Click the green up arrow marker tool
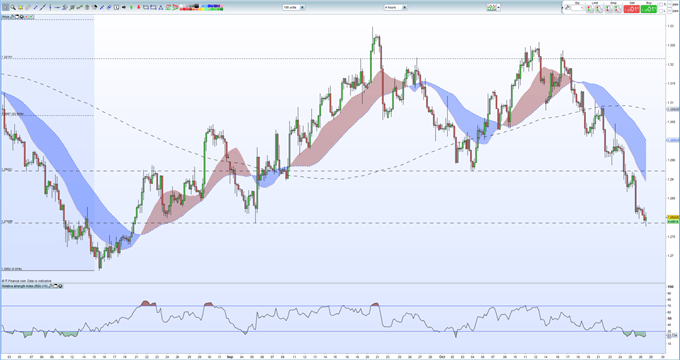Image resolution: width=680 pixels, height=360 pixels. tap(131, 7)
